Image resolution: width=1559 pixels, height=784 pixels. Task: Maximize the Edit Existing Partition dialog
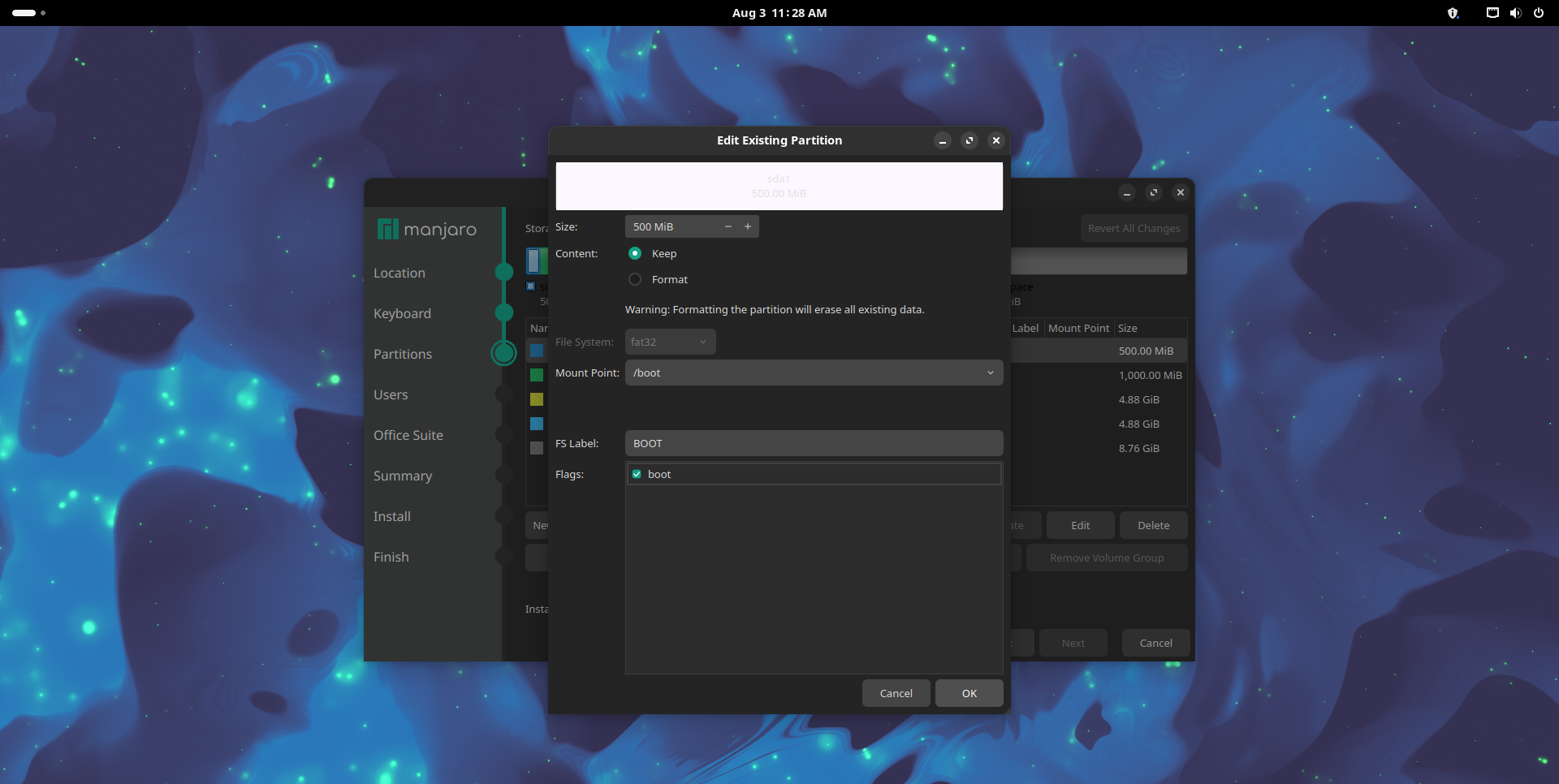(969, 140)
